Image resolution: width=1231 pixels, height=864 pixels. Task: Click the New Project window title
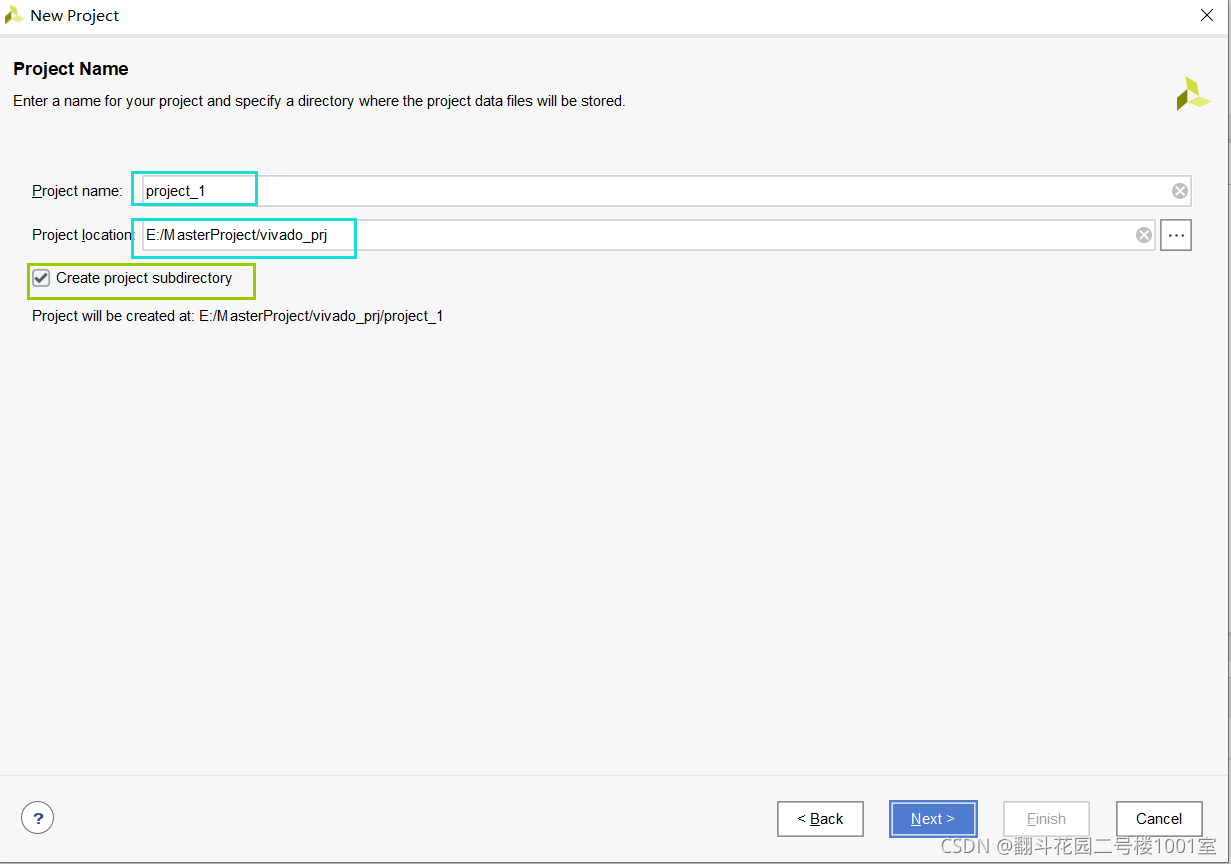pyautogui.click(x=75, y=15)
